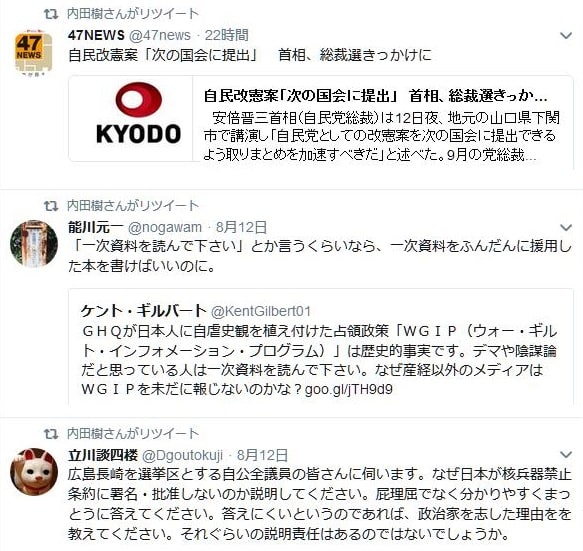Follow the goo.gl/jTH9d9 link
The height and width of the screenshot is (551, 583).
pyautogui.click(x=348, y=389)
